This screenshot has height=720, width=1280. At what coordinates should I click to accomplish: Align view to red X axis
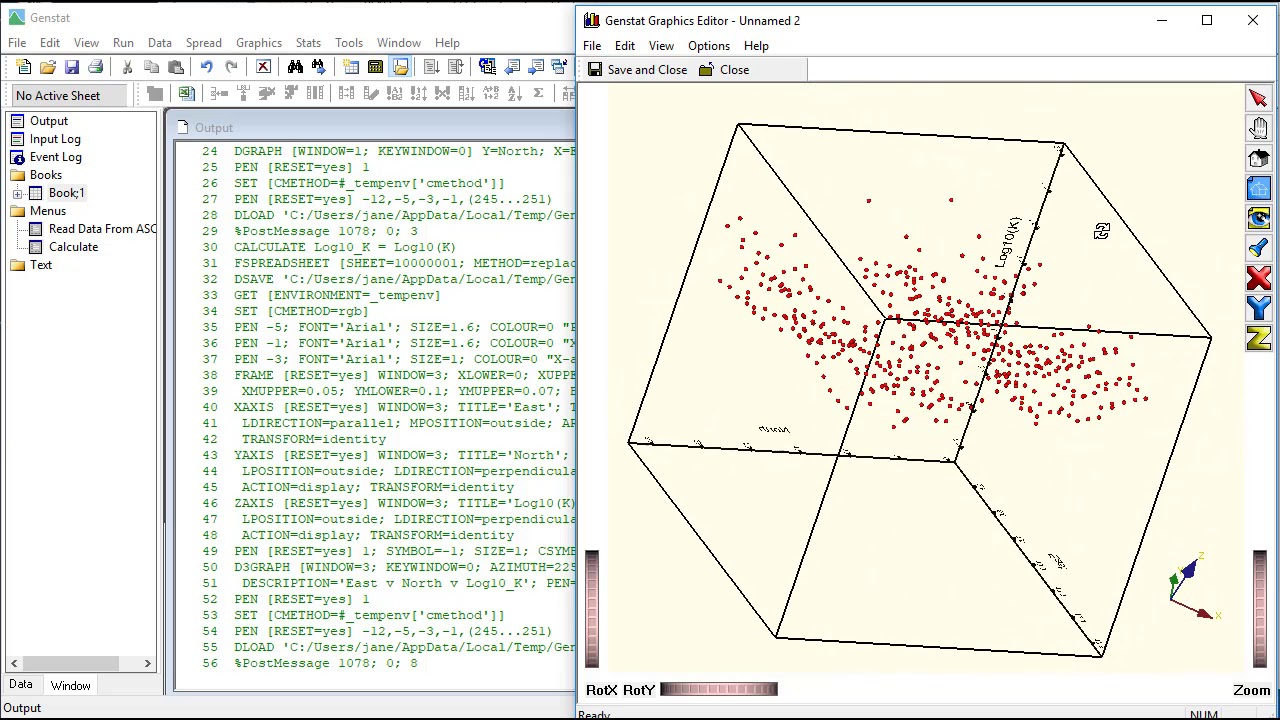click(x=1258, y=278)
